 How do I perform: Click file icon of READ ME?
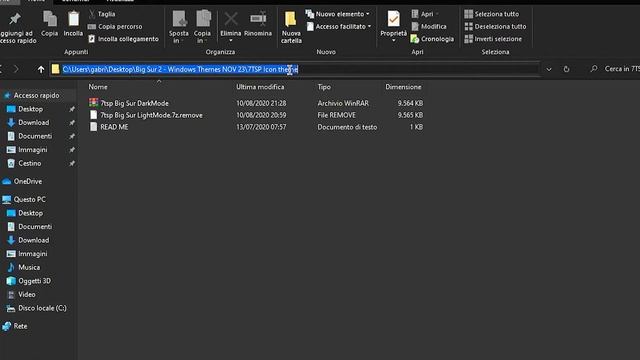click(x=94, y=127)
